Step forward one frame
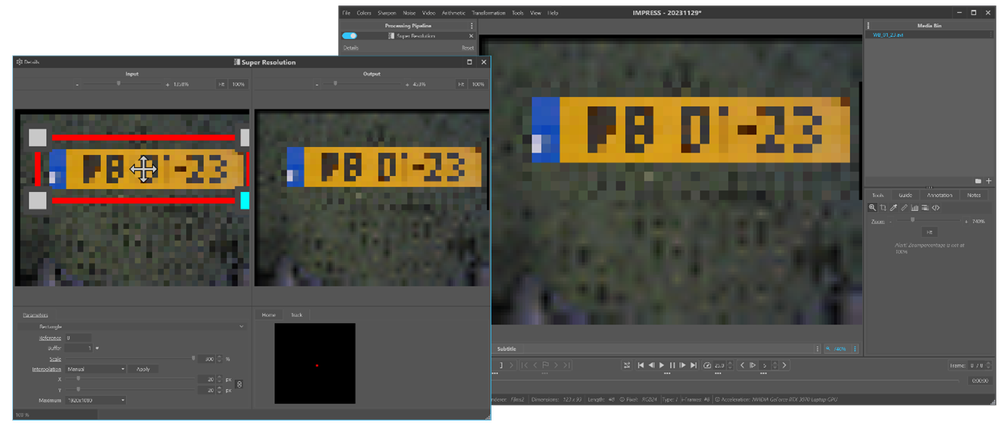Screen dimensions: 1000x426 pos(682,365)
